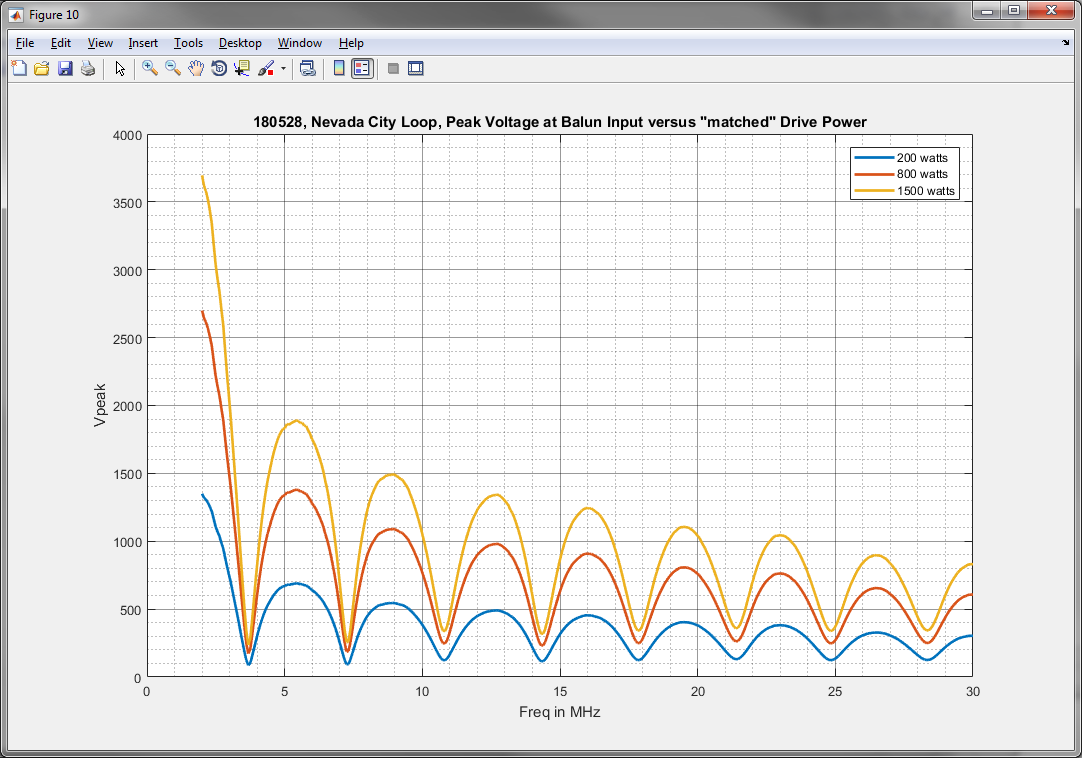This screenshot has width=1082, height=758.
Task: Open the View menu
Action: point(100,43)
